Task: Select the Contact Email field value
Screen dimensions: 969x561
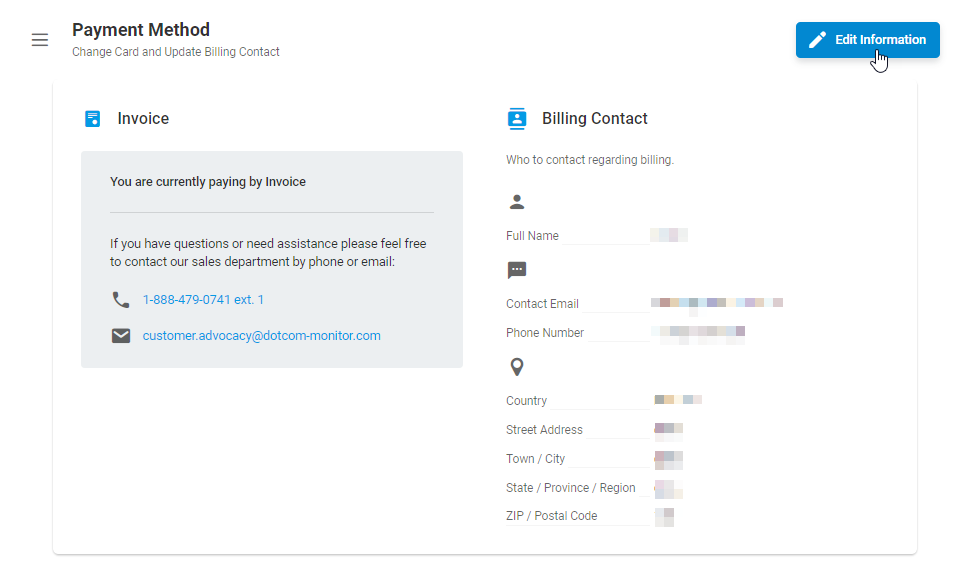Action: (x=717, y=303)
